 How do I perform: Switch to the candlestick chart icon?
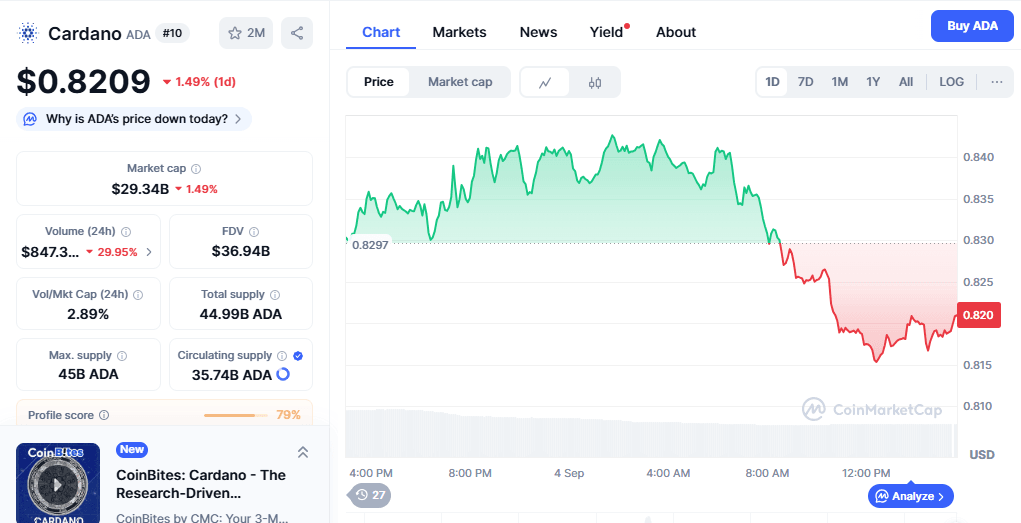pos(594,82)
